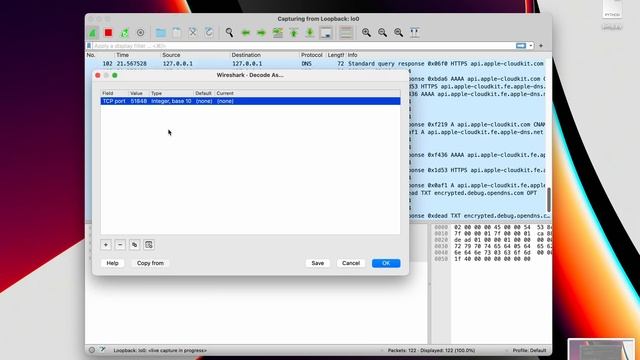Zoom out the main window text
Image resolution: width=640 pixels, height=360 pixels.
[x=382, y=33]
